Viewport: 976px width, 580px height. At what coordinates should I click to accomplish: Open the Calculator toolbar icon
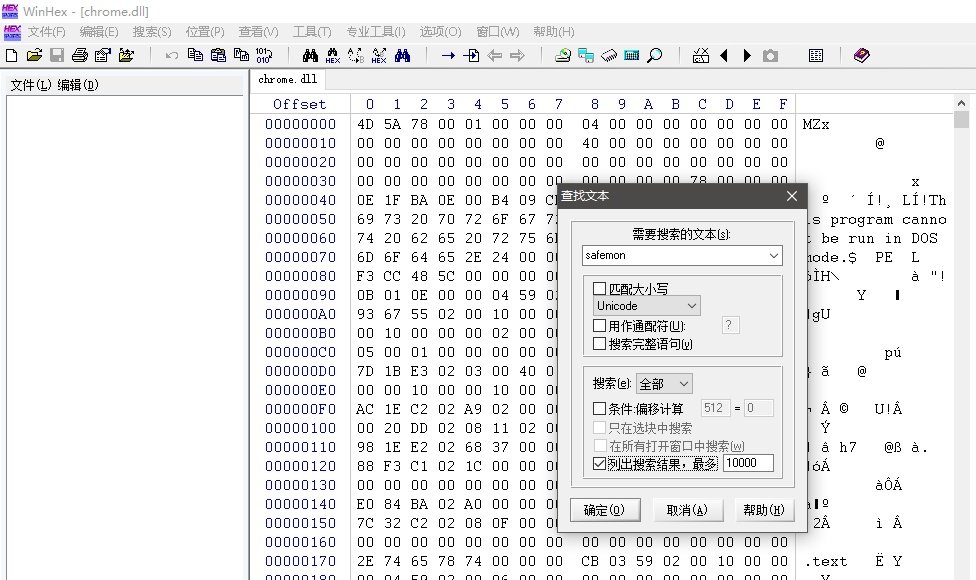pyautogui.click(x=631, y=55)
